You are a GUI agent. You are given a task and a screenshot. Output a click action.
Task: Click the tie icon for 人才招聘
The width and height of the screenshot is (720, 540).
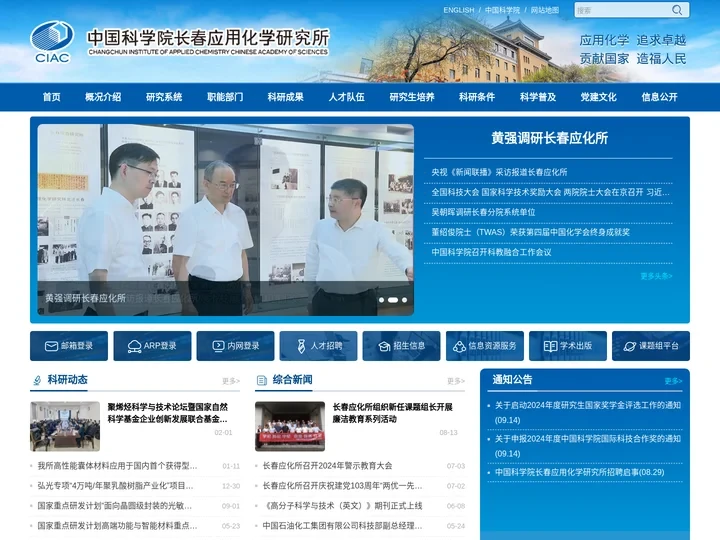tap(301, 346)
